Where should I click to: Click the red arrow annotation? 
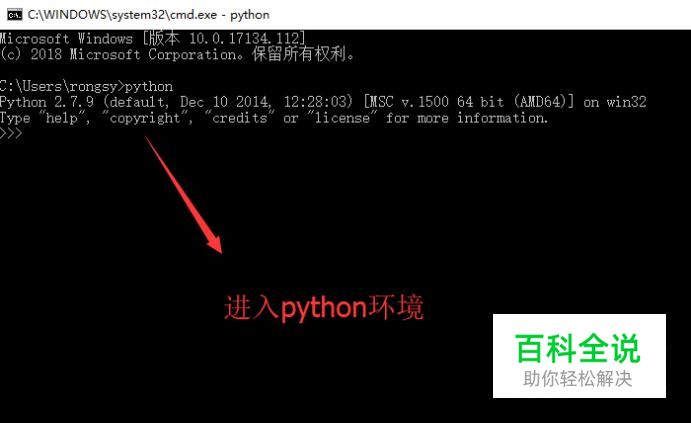(184, 195)
